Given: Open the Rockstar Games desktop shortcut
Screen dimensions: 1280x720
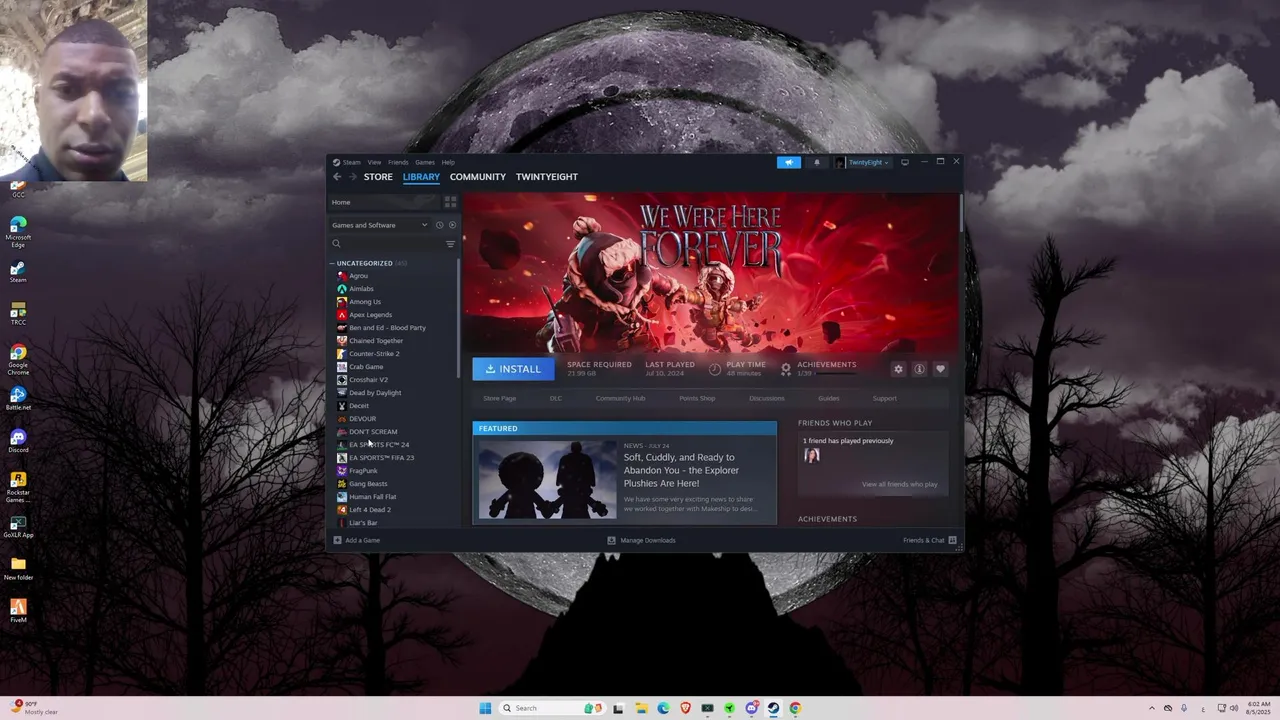Looking at the screenshot, I should tap(18, 487).
